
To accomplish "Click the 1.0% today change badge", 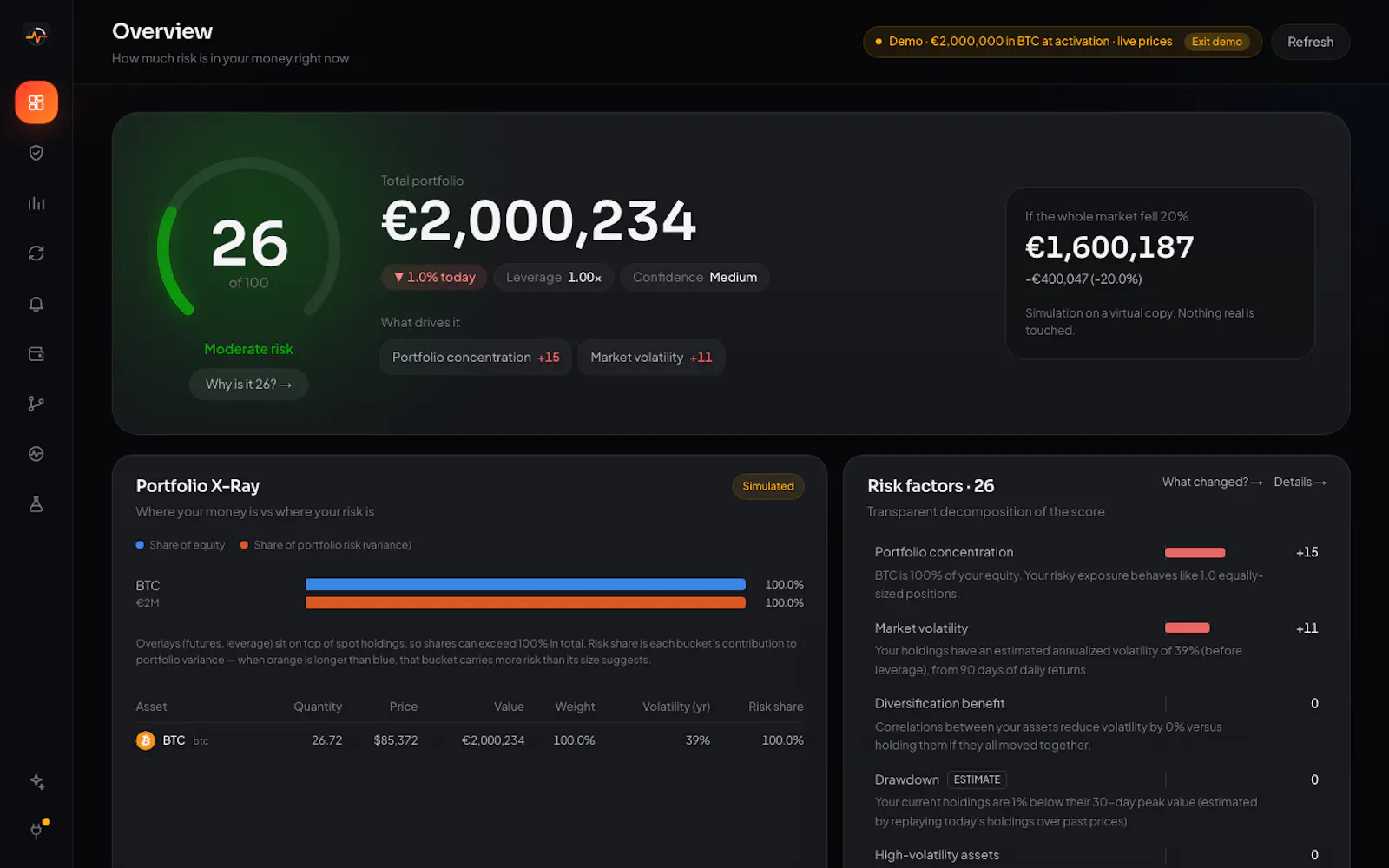I will 434,277.
